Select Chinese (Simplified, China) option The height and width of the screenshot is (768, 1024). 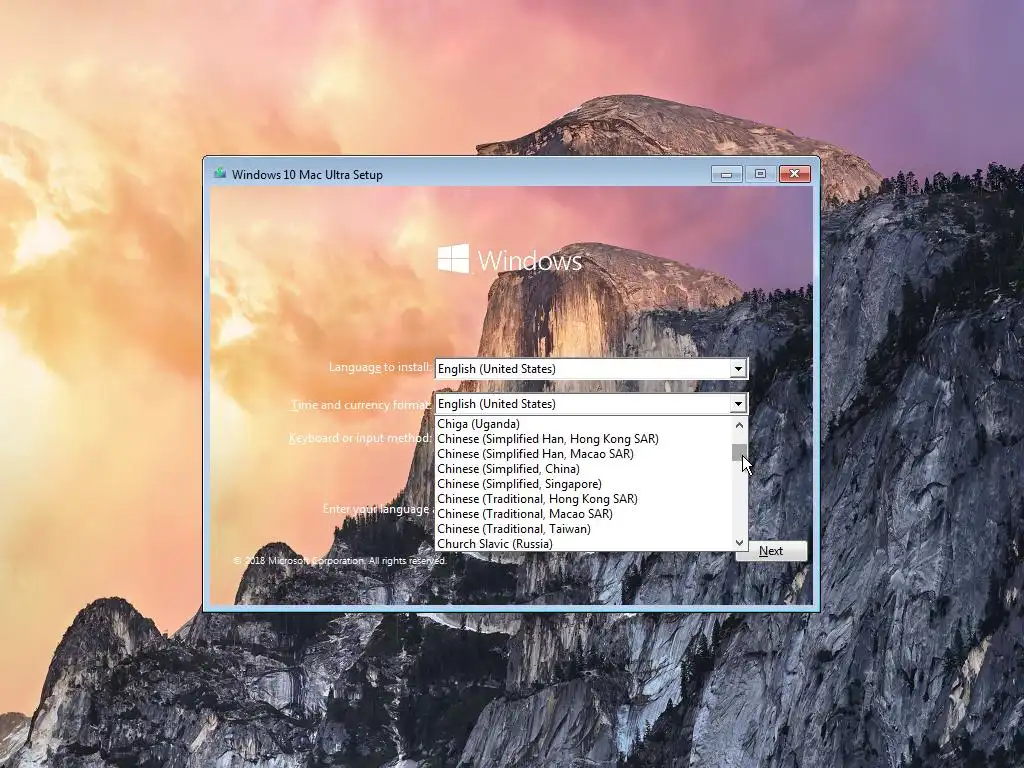tap(583, 469)
